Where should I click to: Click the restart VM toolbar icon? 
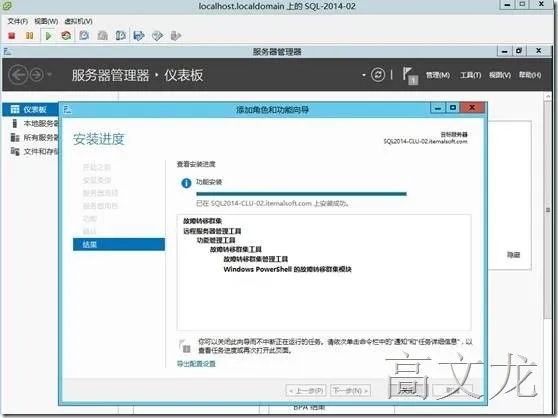click(66, 36)
